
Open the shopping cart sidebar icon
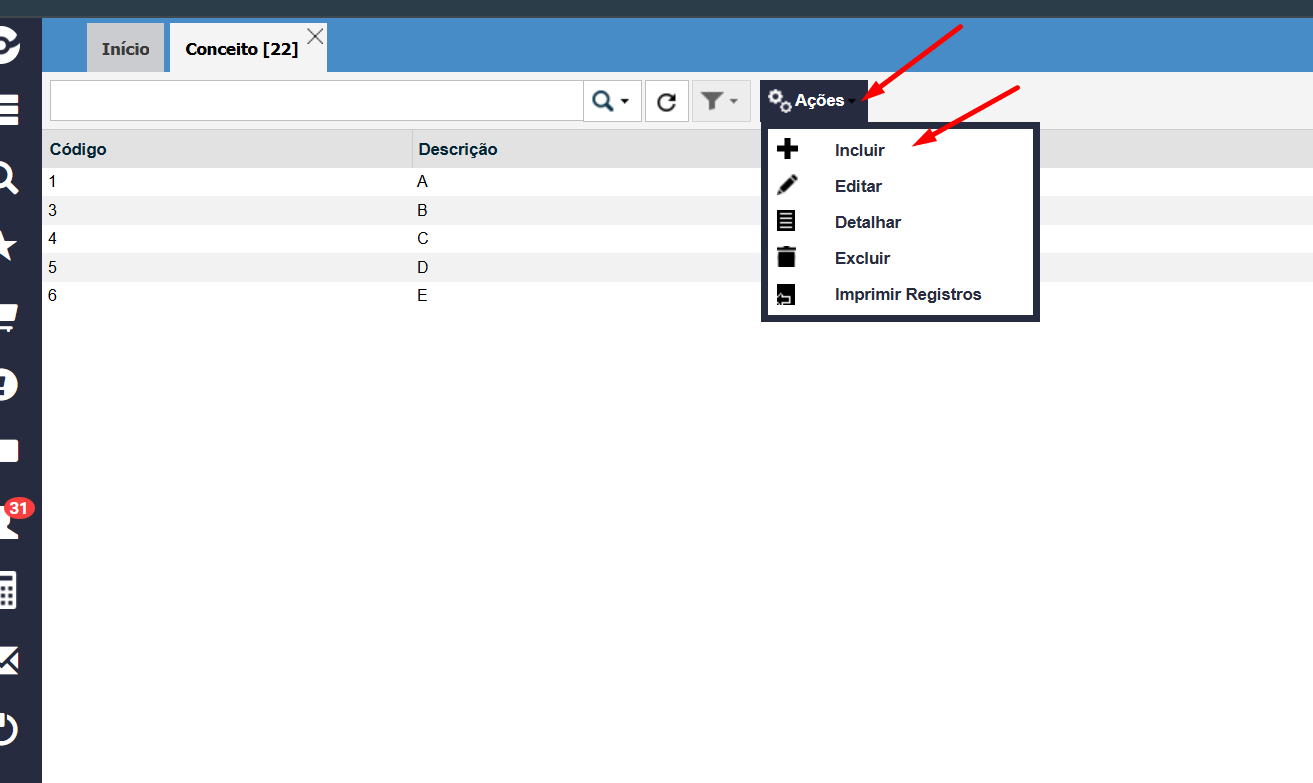pyautogui.click(x=8, y=318)
